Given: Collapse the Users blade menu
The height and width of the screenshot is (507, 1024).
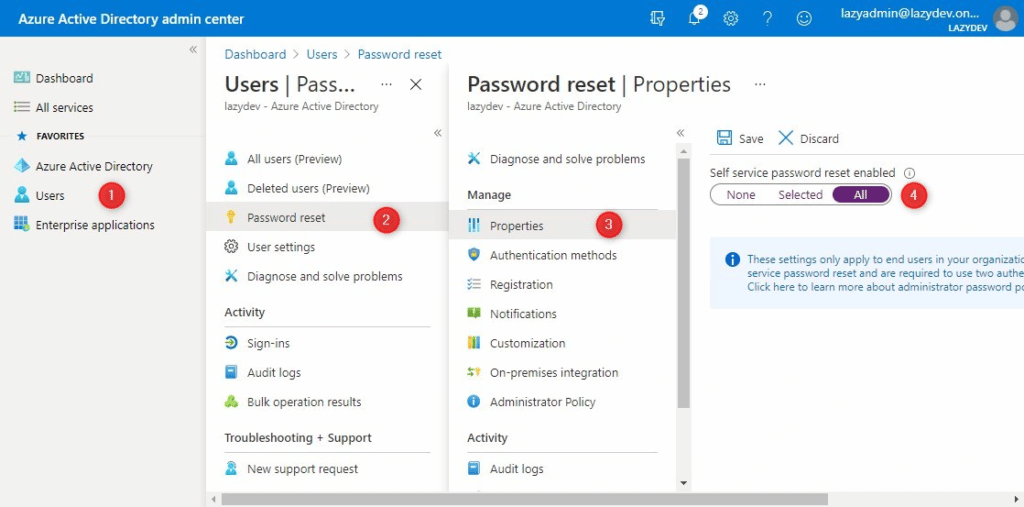Looking at the screenshot, I should pos(438,133).
